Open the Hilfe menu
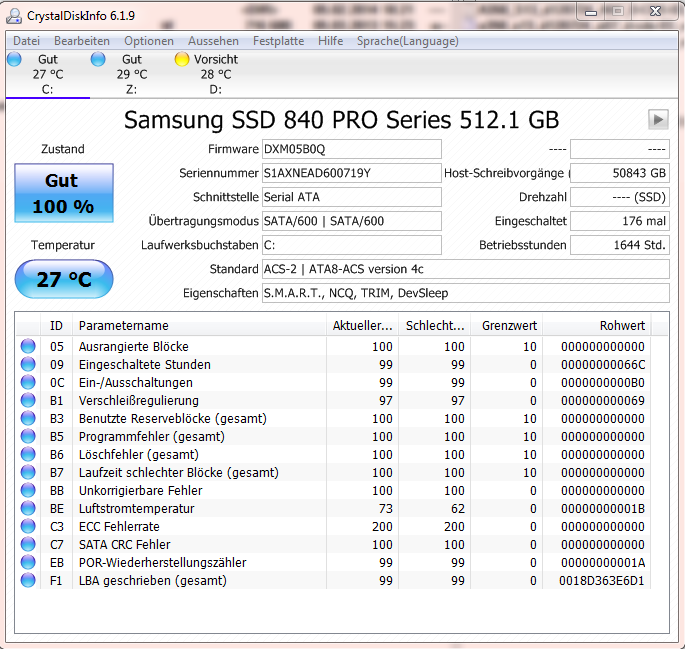This screenshot has height=649, width=685. click(330, 41)
